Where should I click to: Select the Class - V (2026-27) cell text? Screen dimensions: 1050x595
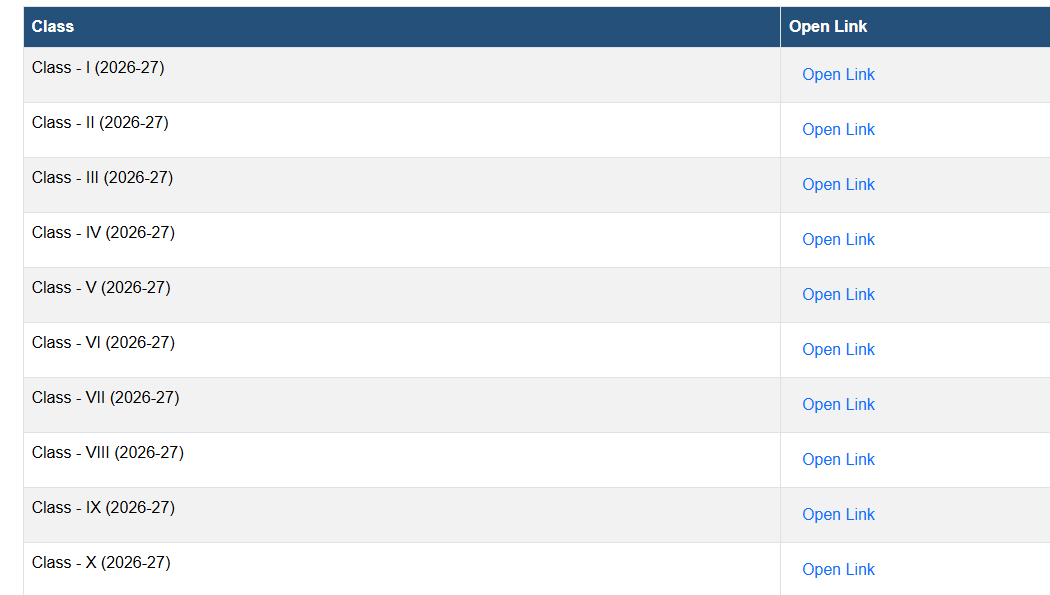pyautogui.click(x=101, y=287)
